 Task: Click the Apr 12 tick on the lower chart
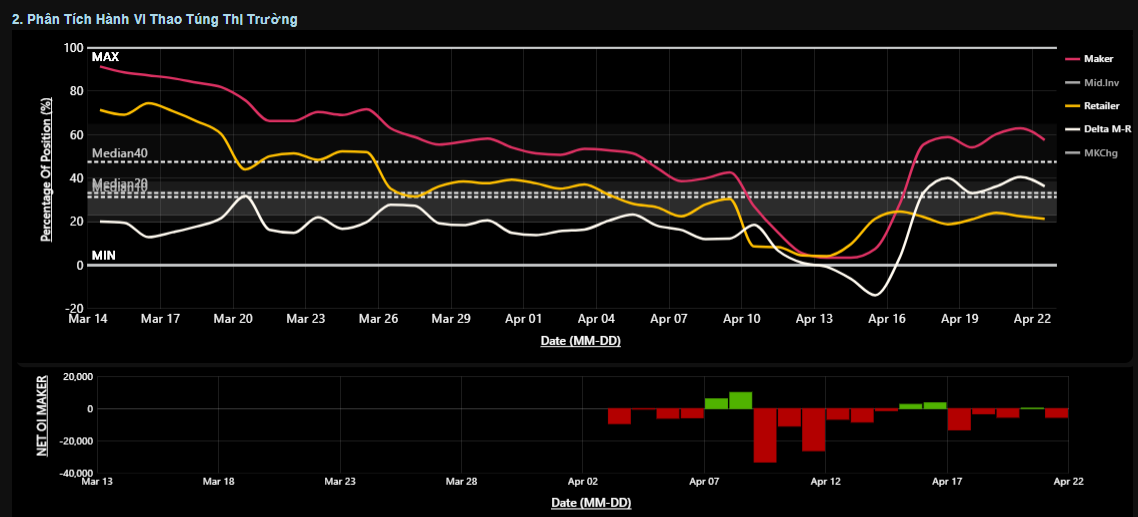tap(826, 482)
